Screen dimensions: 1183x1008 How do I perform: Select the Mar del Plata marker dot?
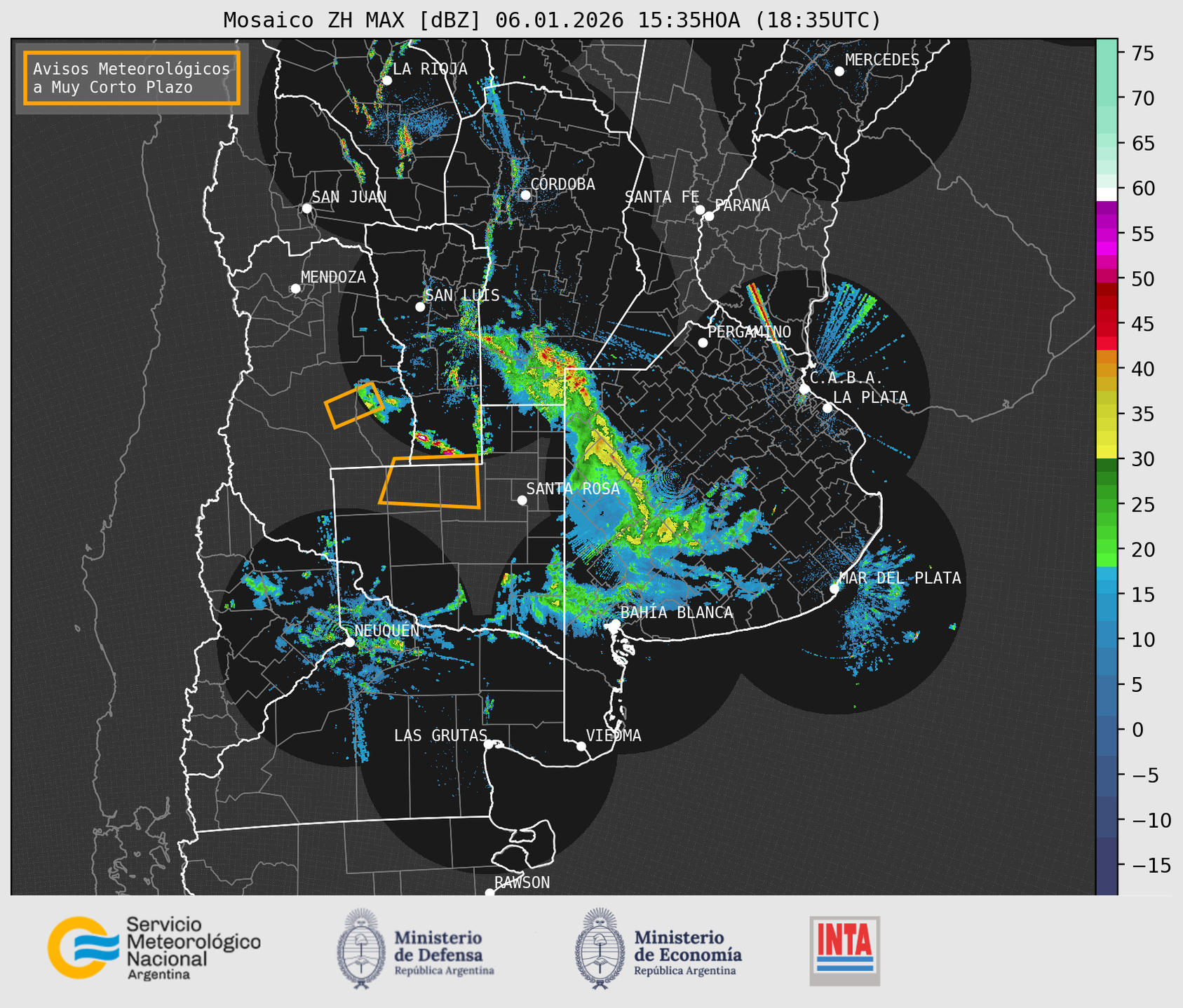834,588
